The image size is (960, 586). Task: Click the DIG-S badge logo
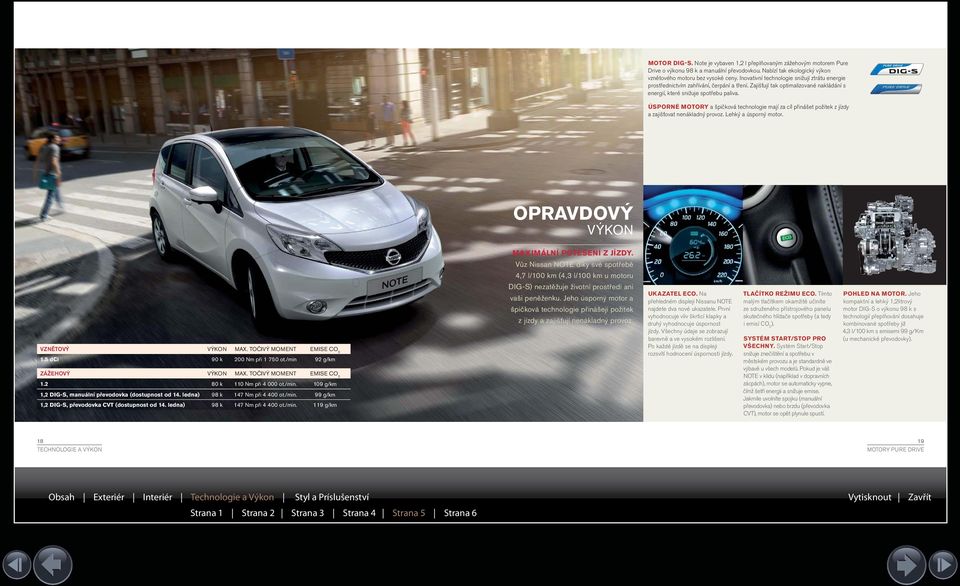pos(896,69)
